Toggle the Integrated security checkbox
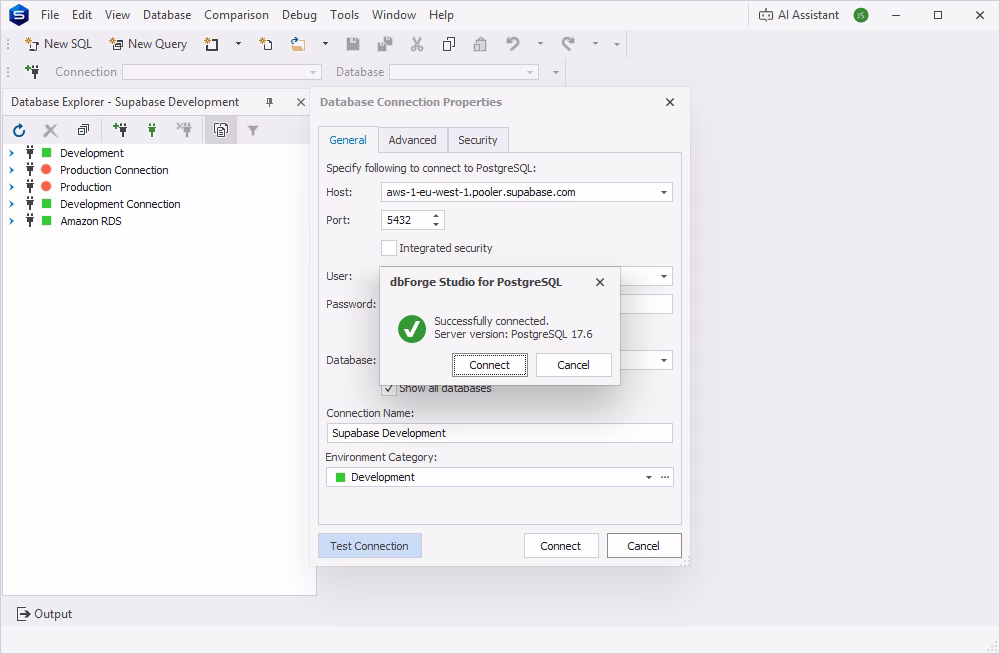The image size is (1000, 654). click(389, 248)
